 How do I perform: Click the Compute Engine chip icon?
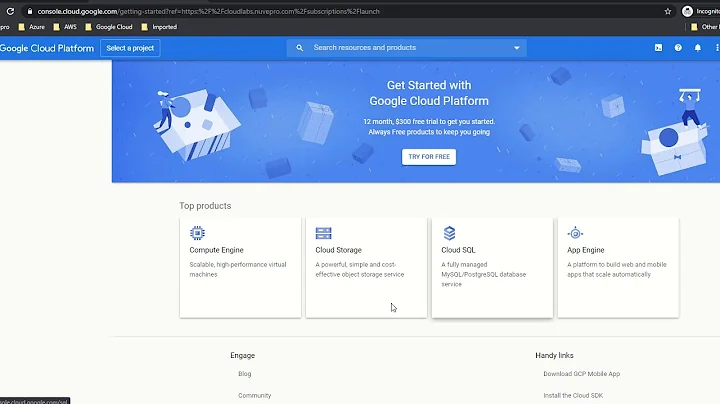point(197,233)
